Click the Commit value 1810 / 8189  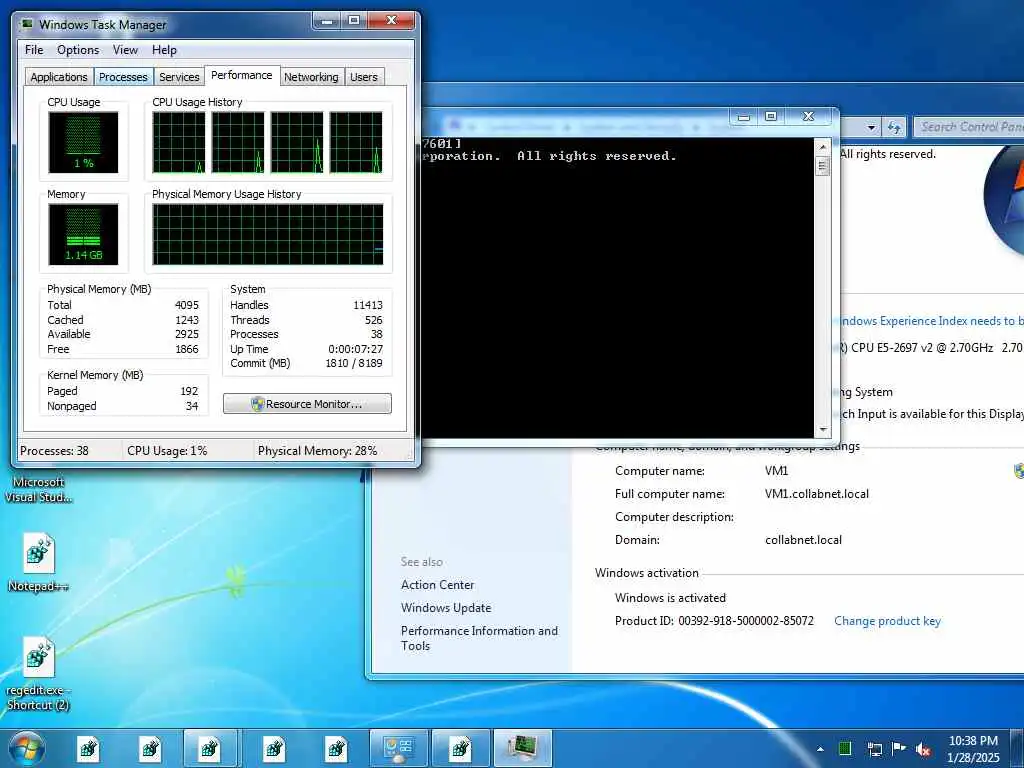[354, 363]
